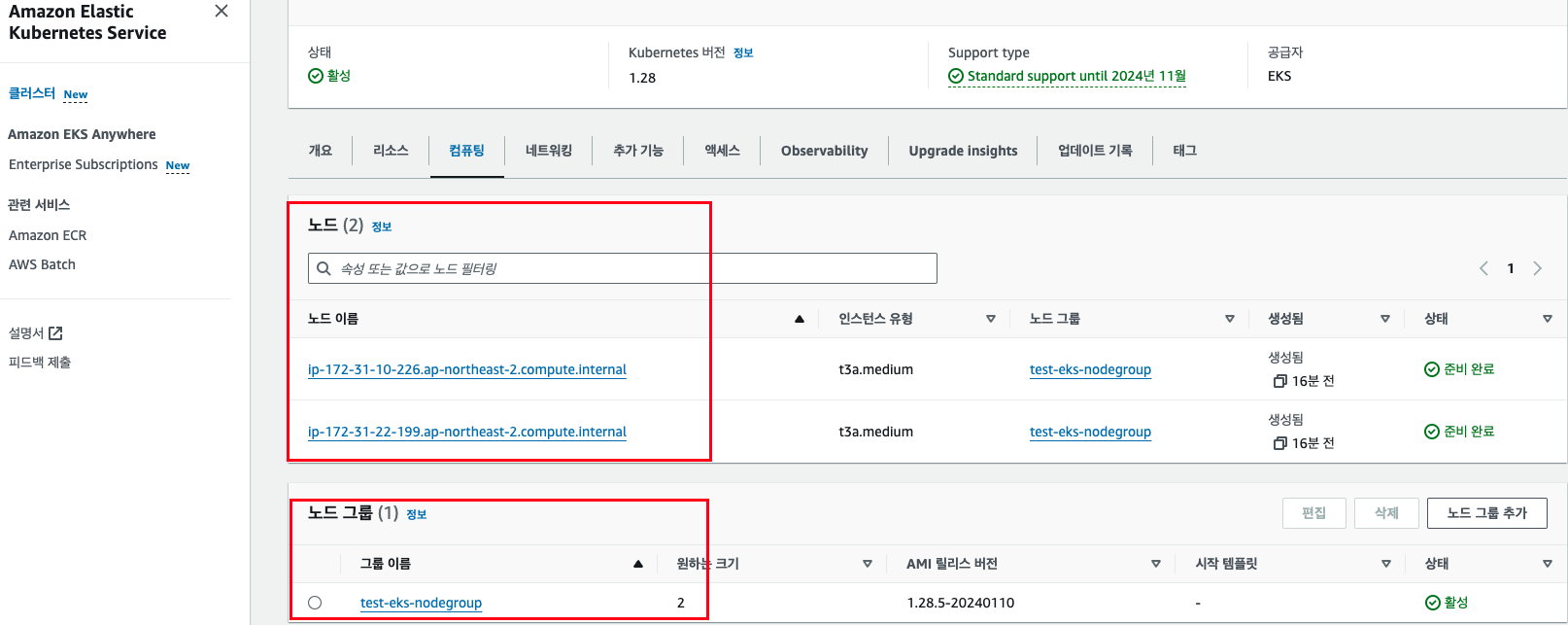Open Amazon EKS Anywhere in the sidebar
This screenshot has width=1568, height=625.
(82, 134)
